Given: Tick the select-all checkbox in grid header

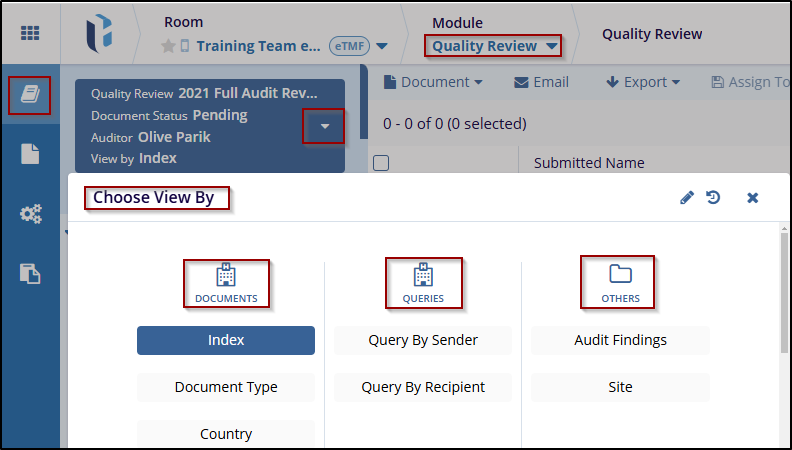Looking at the screenshot, I should pos(380,163).
